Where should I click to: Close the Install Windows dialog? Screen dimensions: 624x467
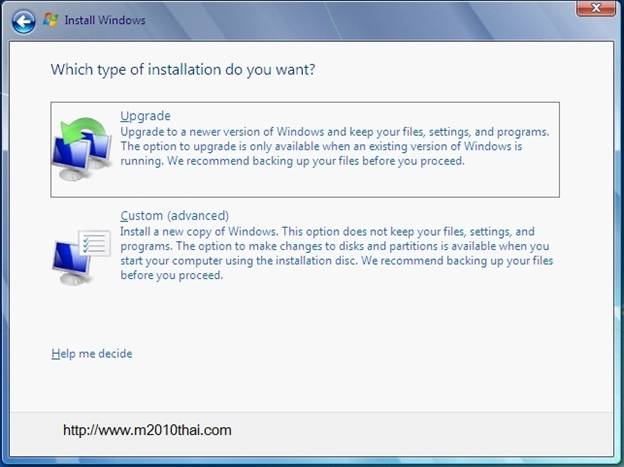596,8
